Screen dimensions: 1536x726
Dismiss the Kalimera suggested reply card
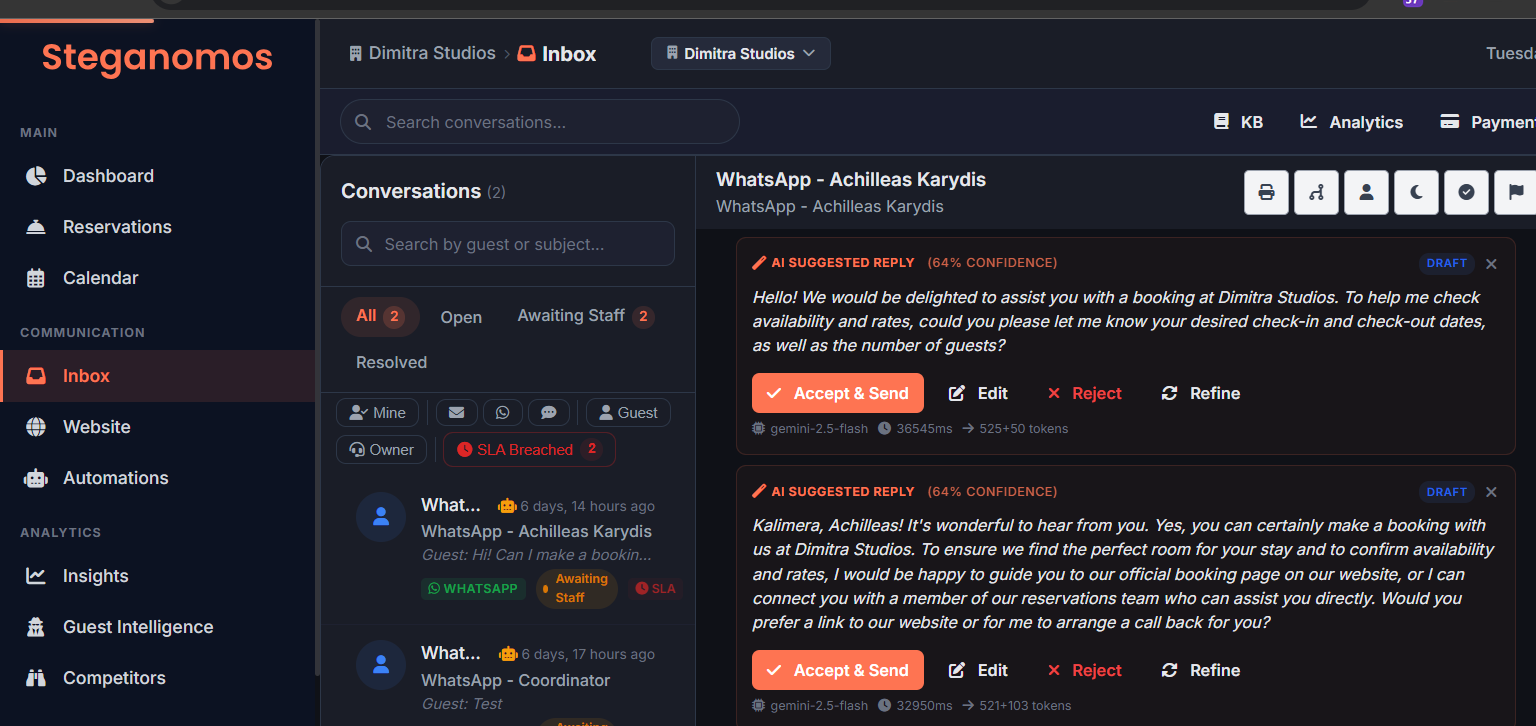coord(1491,492)
